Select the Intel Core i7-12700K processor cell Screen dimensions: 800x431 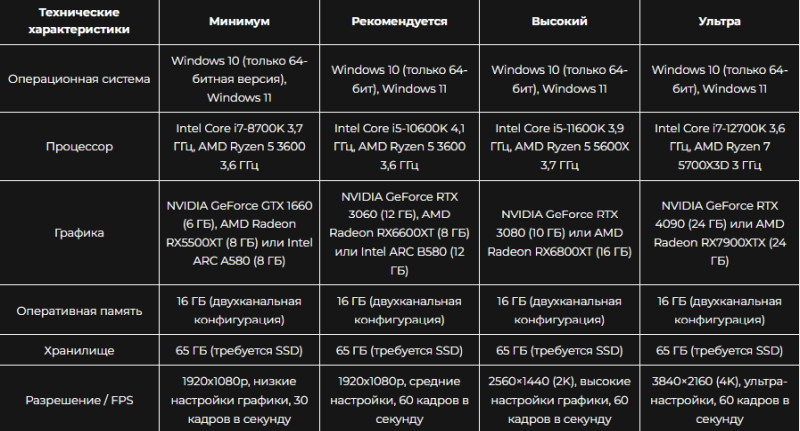point(719,146)
